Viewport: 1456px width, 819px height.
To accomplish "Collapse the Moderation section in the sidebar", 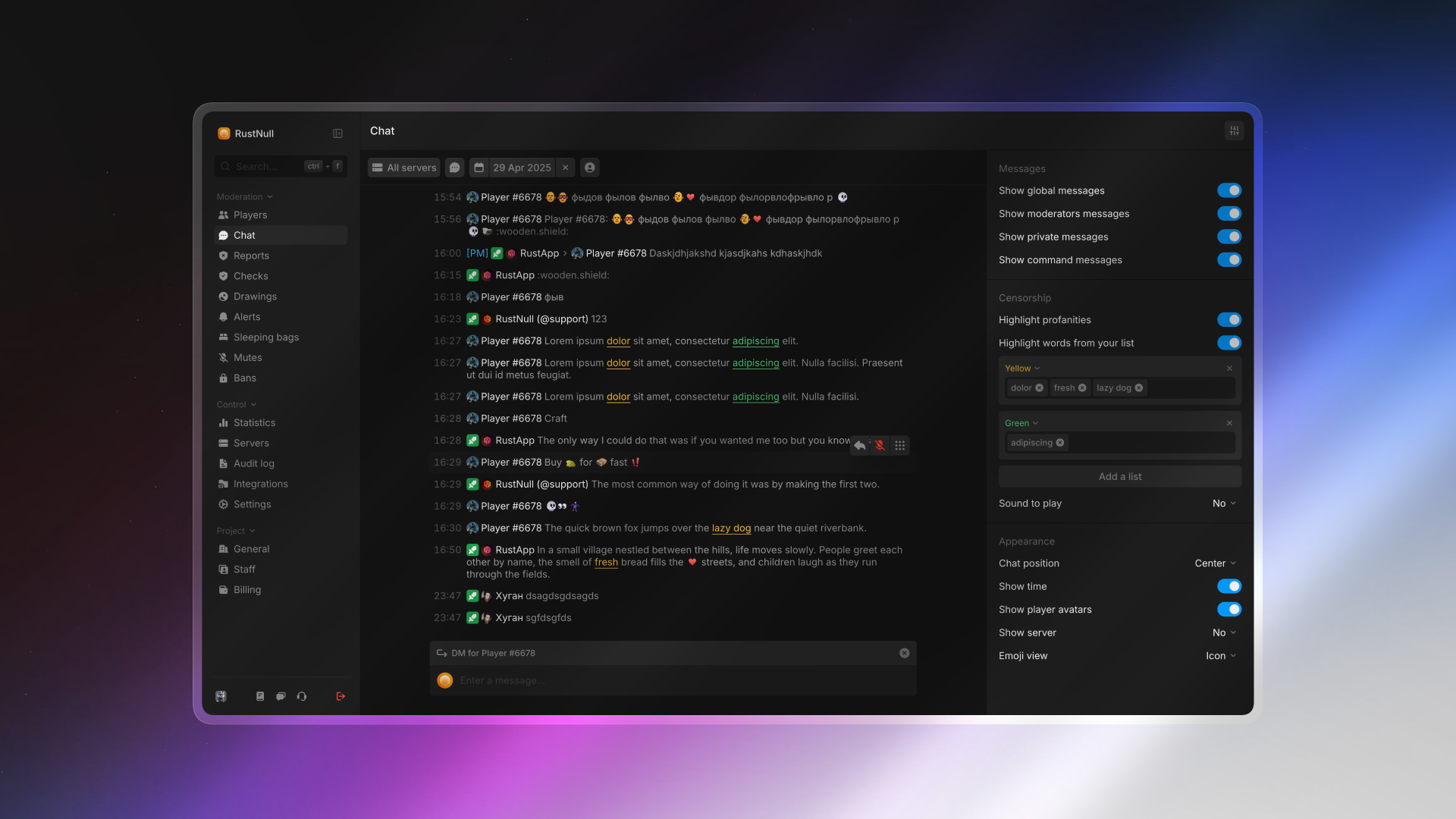I will tap(244, 197).
